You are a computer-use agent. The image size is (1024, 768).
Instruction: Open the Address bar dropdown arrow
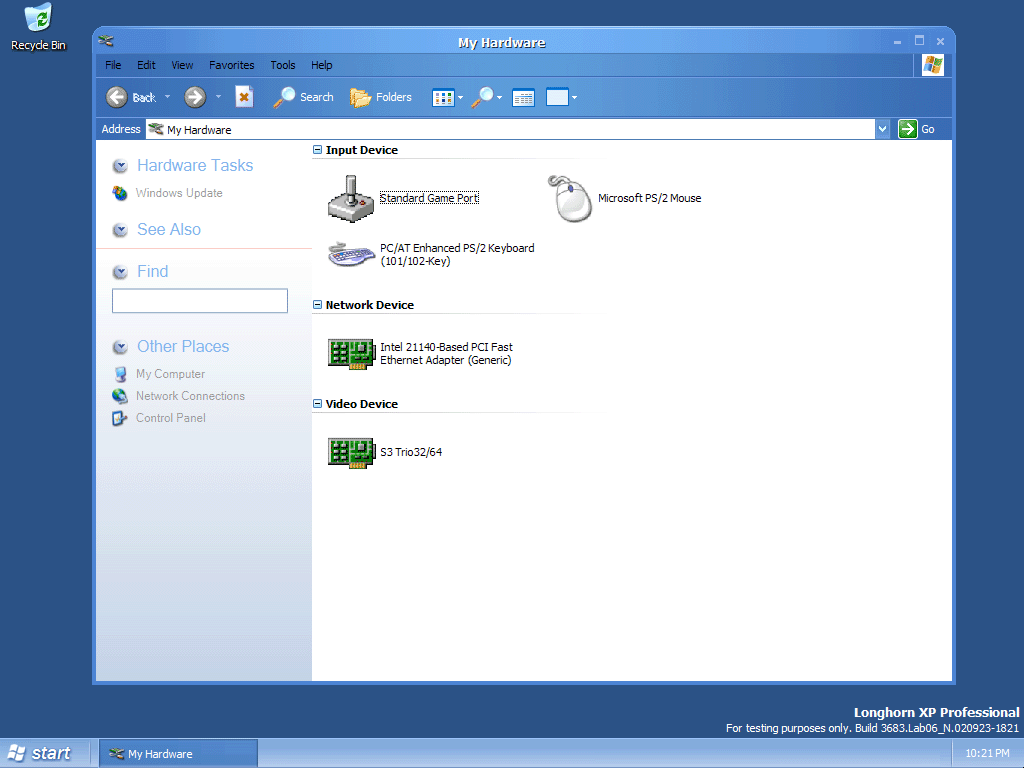coord(882,129)
